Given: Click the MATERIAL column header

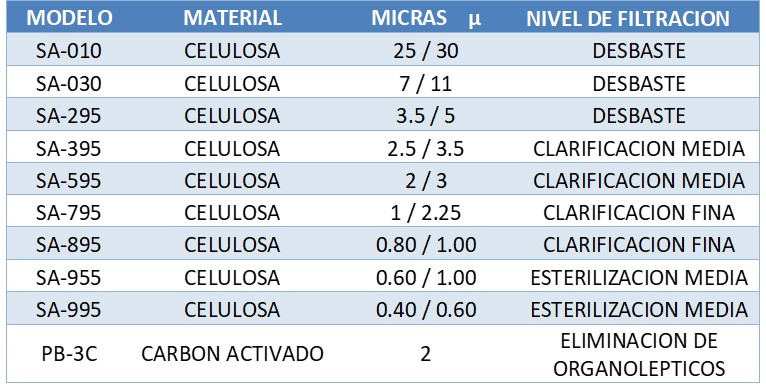Looking at the screenshot, I should pyautogui.click(x=233, y=19).
